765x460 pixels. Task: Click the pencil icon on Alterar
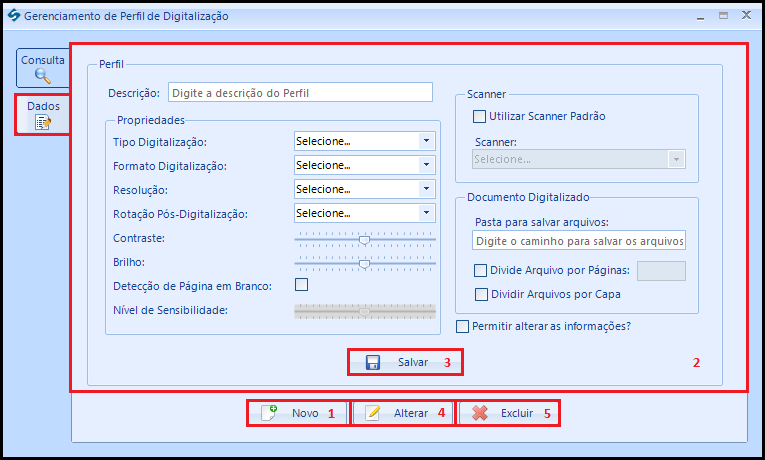(373, 413)
